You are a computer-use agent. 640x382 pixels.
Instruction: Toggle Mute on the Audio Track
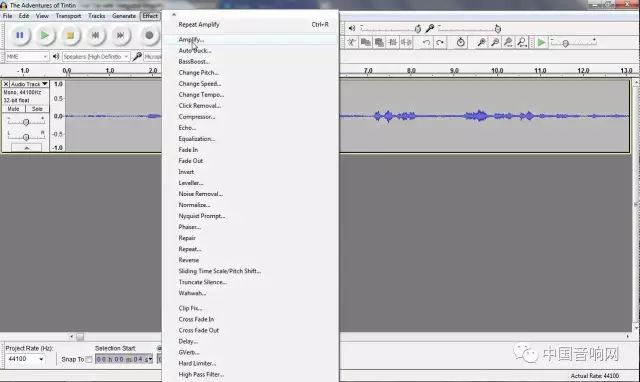click(x=13, y=109)
